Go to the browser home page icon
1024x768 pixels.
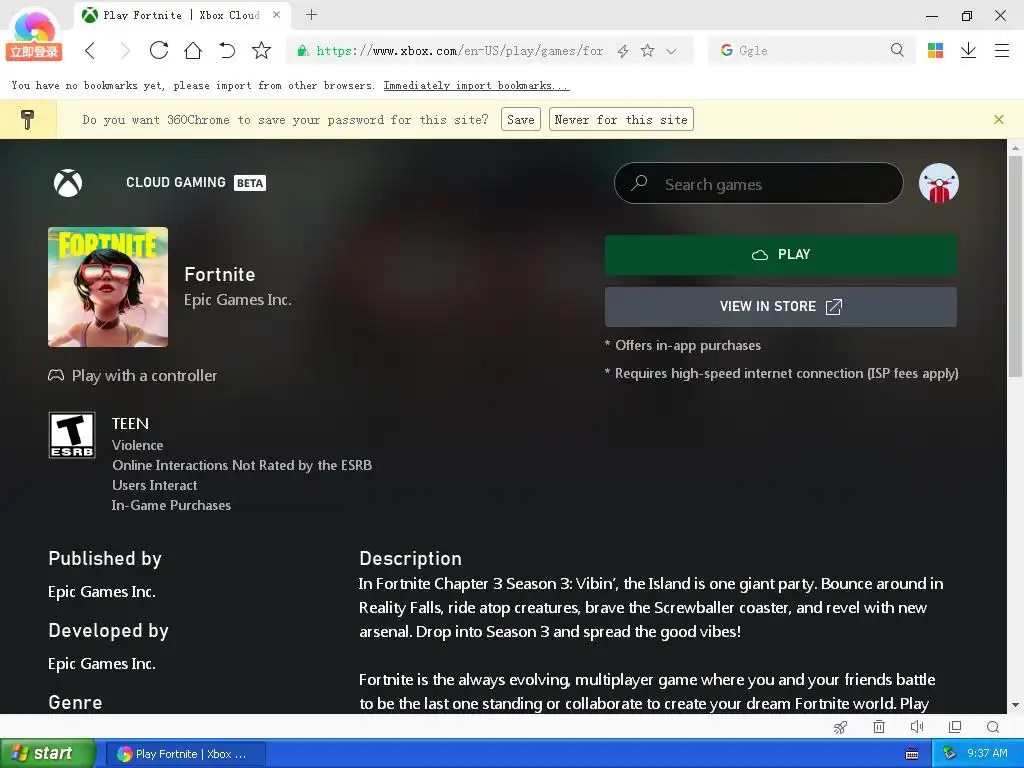point(193,50)
